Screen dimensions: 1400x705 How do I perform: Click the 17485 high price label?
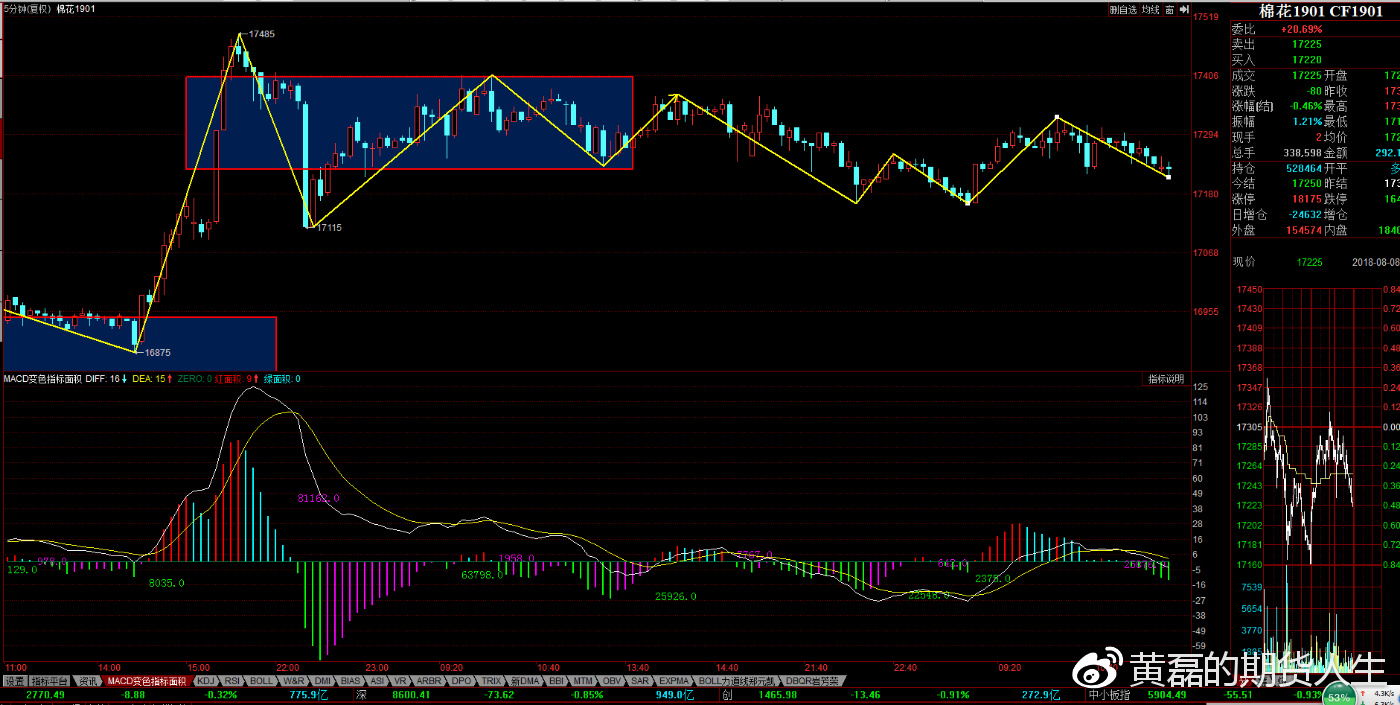261,34
